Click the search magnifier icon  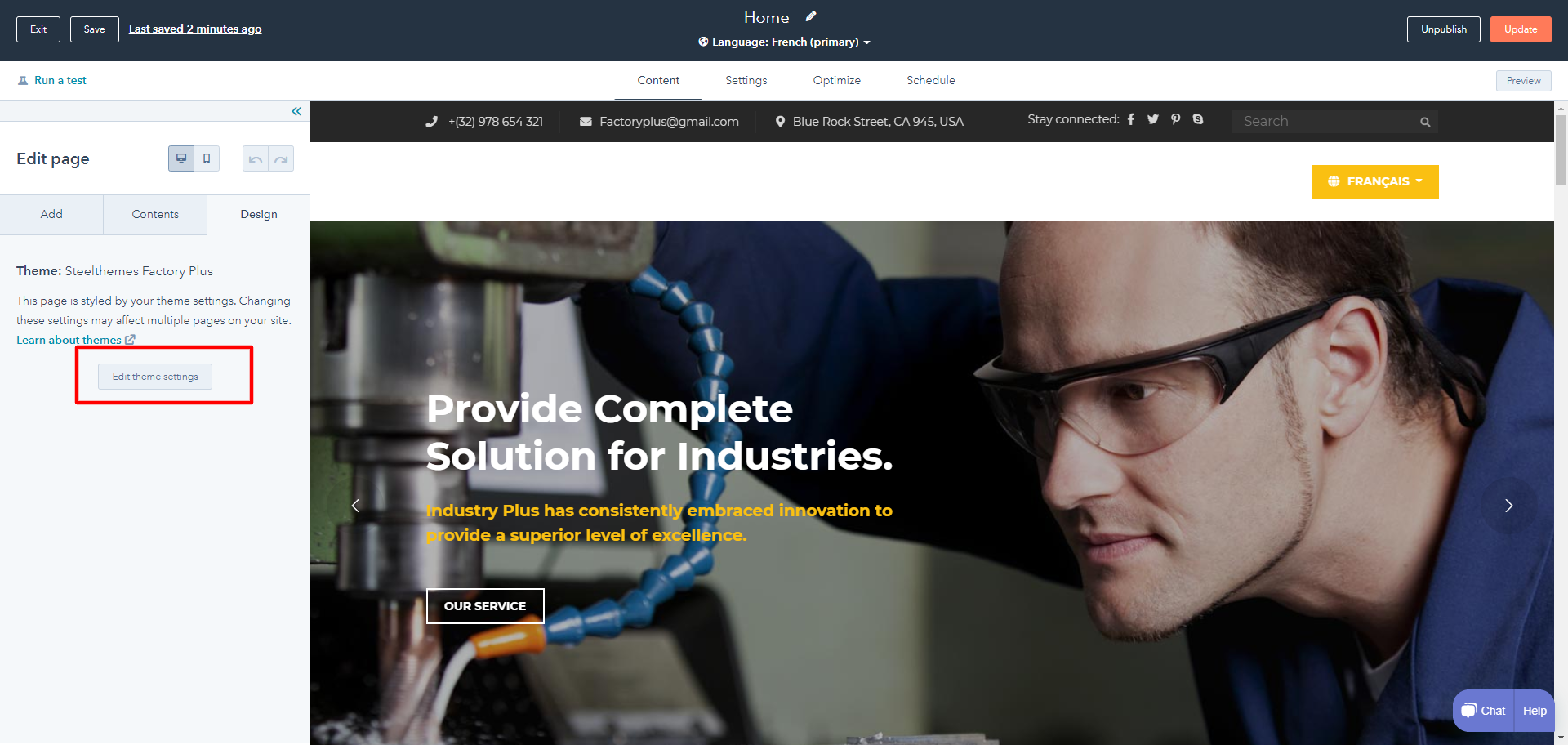tap(1425, 122)
